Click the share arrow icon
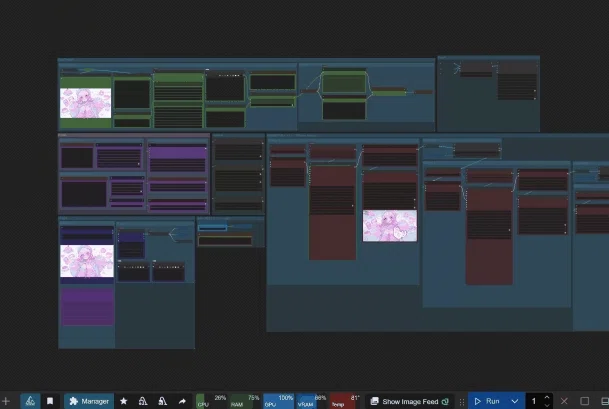Image resolution: width=609 pixels, height=409 pixels. pos(182,401)
